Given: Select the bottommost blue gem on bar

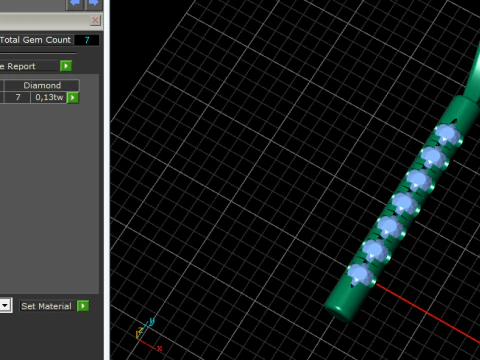Looking at the screenshot, I should pos(360,275).
